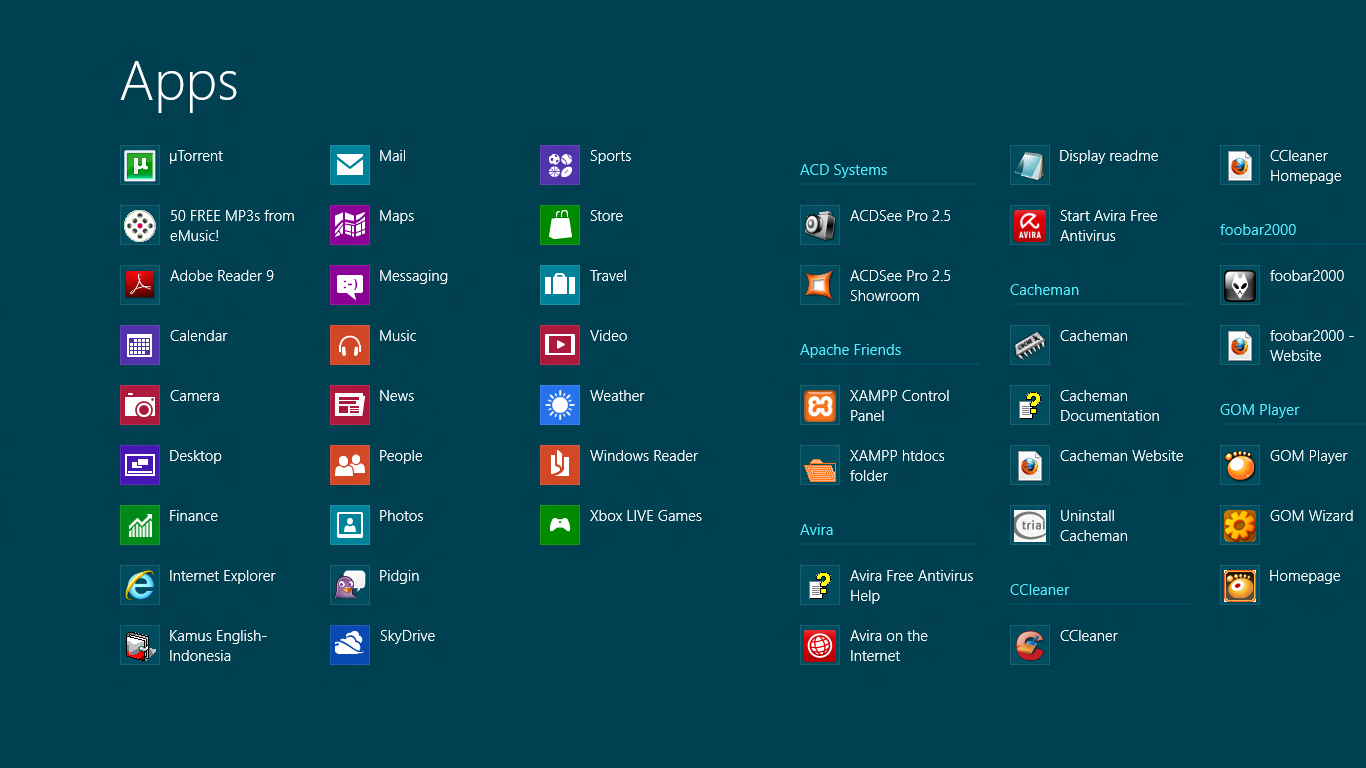The width and height of the screenshot is (1366, 768).
Task: Open the Messaging app icon
Action: coord(350,285)
